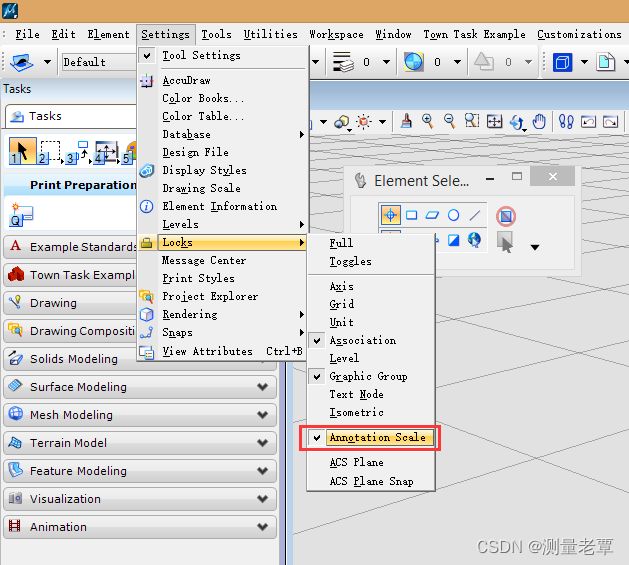
Task: Enable the Level lock
Action: click(371, 358)
